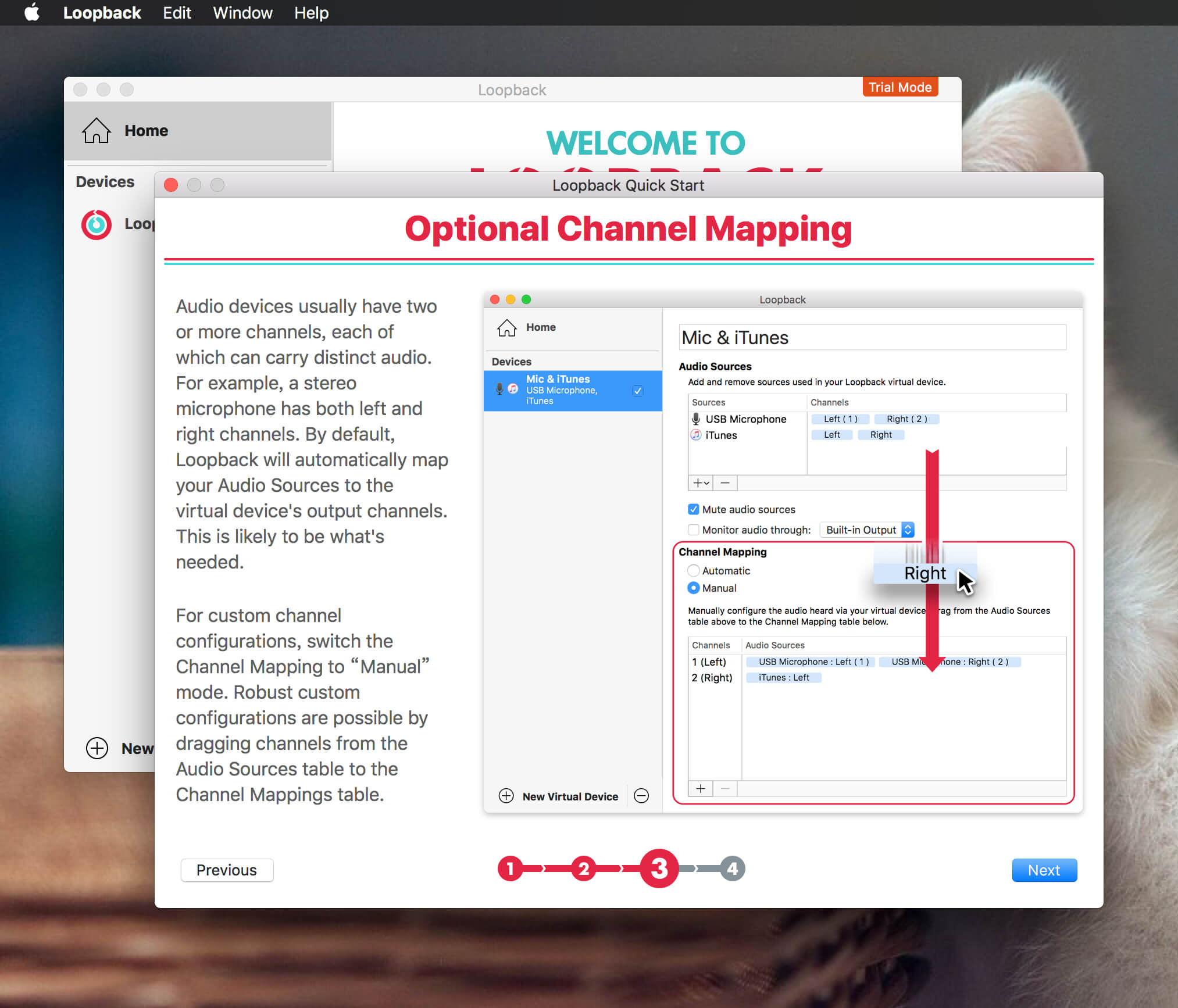Click the Home item in the tutorial screenshot
Image resolution: width=1178 pixels, height=1008 pixels.
pos(573,327)
